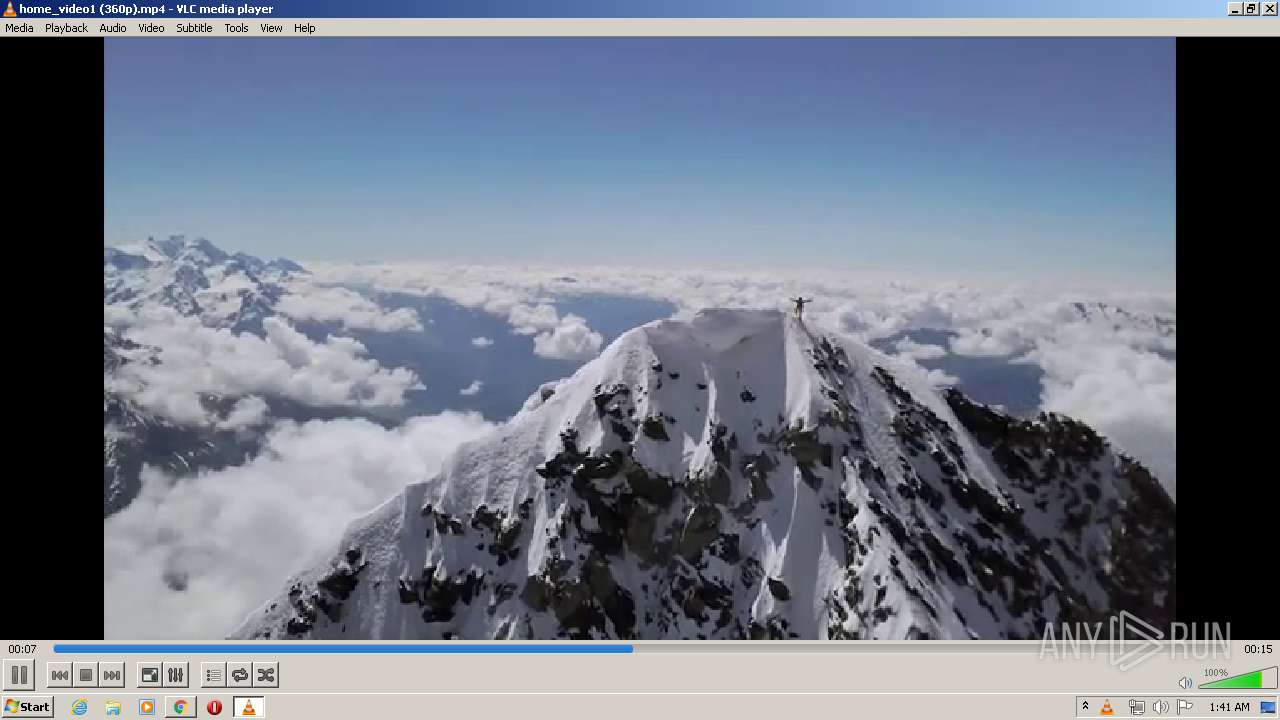Toggle the playlist view
This screenshot has height=720, width=1280.
213,675
